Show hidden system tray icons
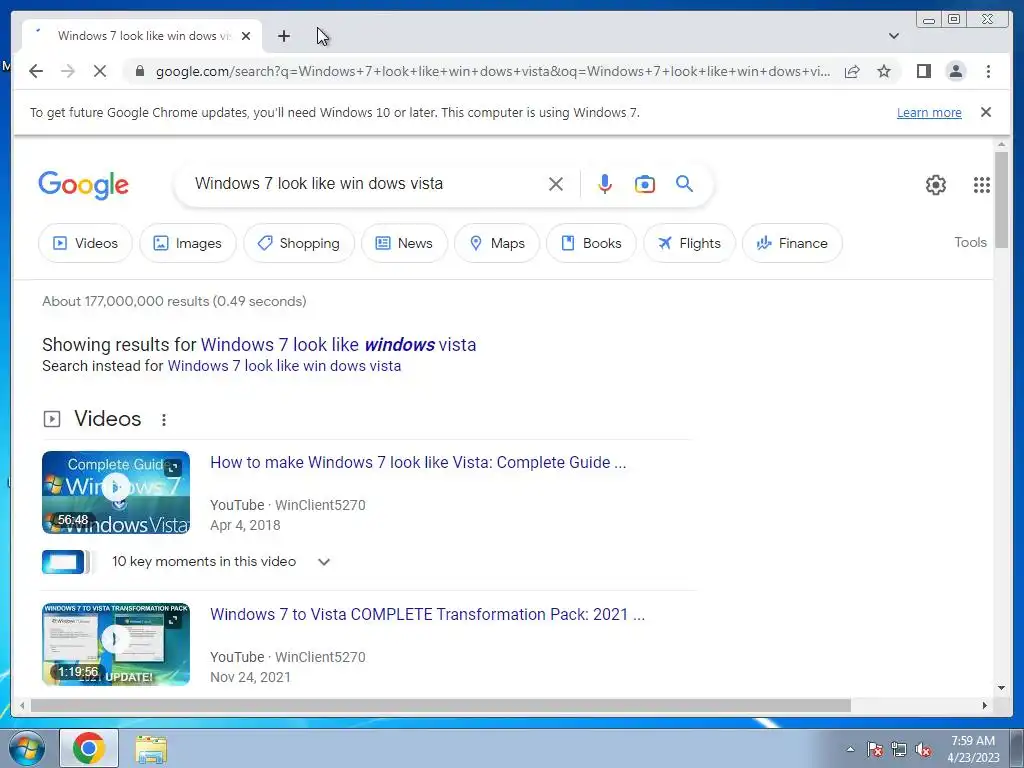The width and height of the screenshot is (1024, 768). [850, 749]
